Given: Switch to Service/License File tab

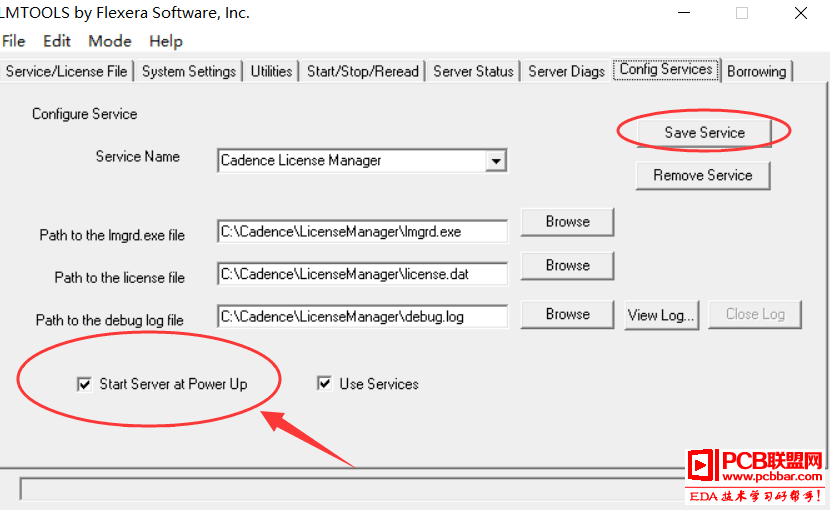Looking at the screenshot, I should [x=66, y=71].
